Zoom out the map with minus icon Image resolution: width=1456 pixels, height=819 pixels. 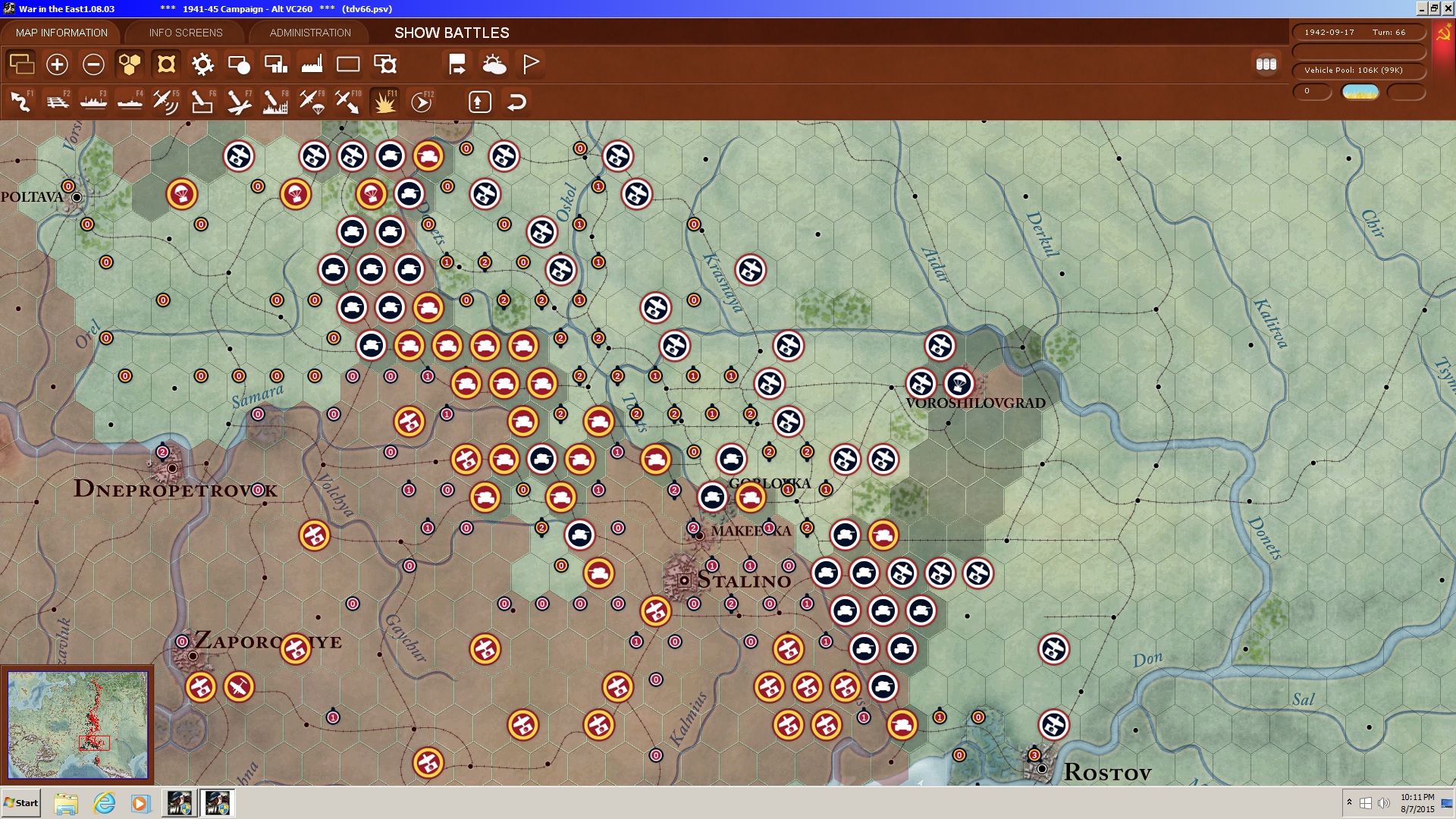[x=93, y=64]
